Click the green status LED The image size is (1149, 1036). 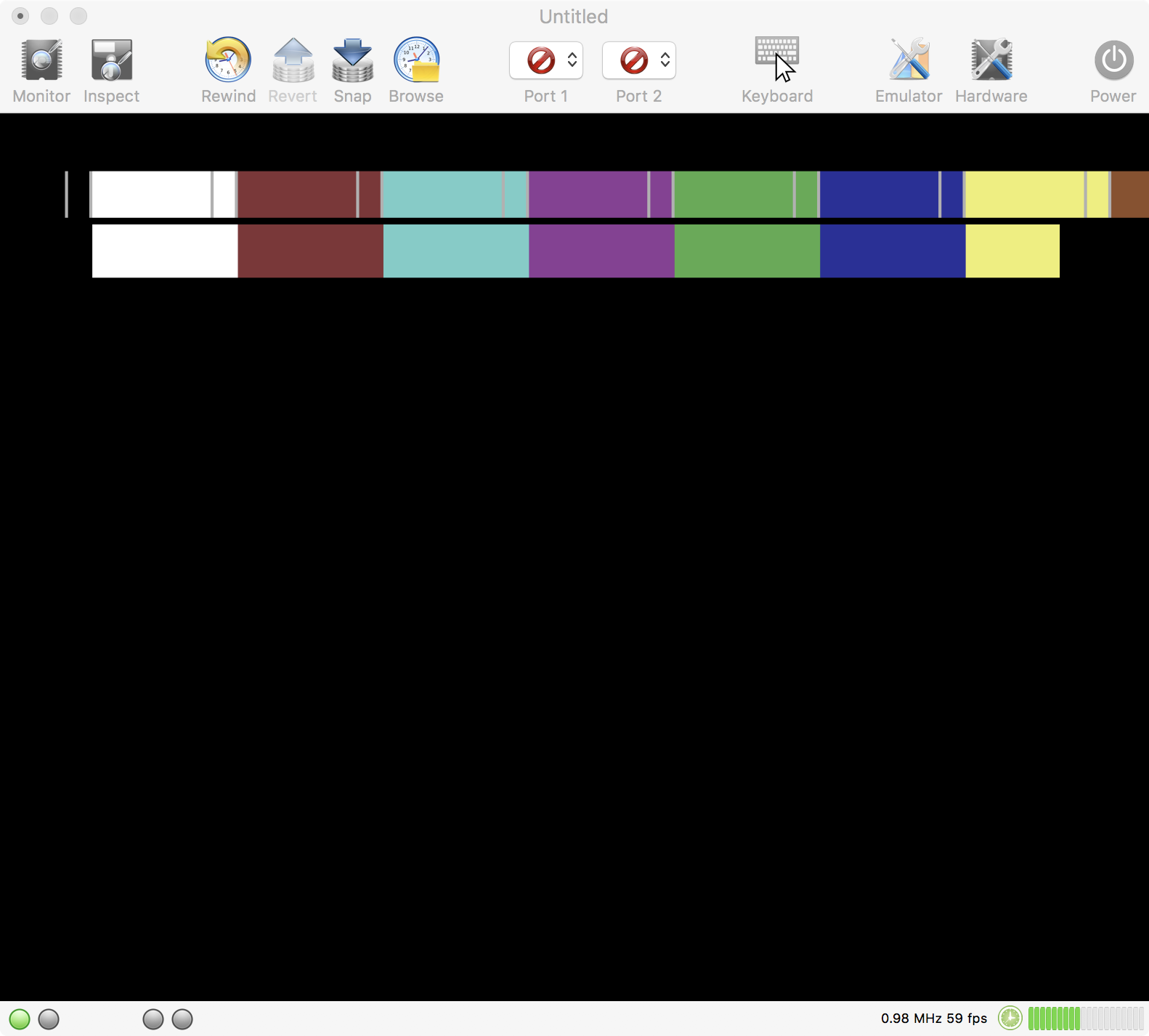[x=20, y=1019]
